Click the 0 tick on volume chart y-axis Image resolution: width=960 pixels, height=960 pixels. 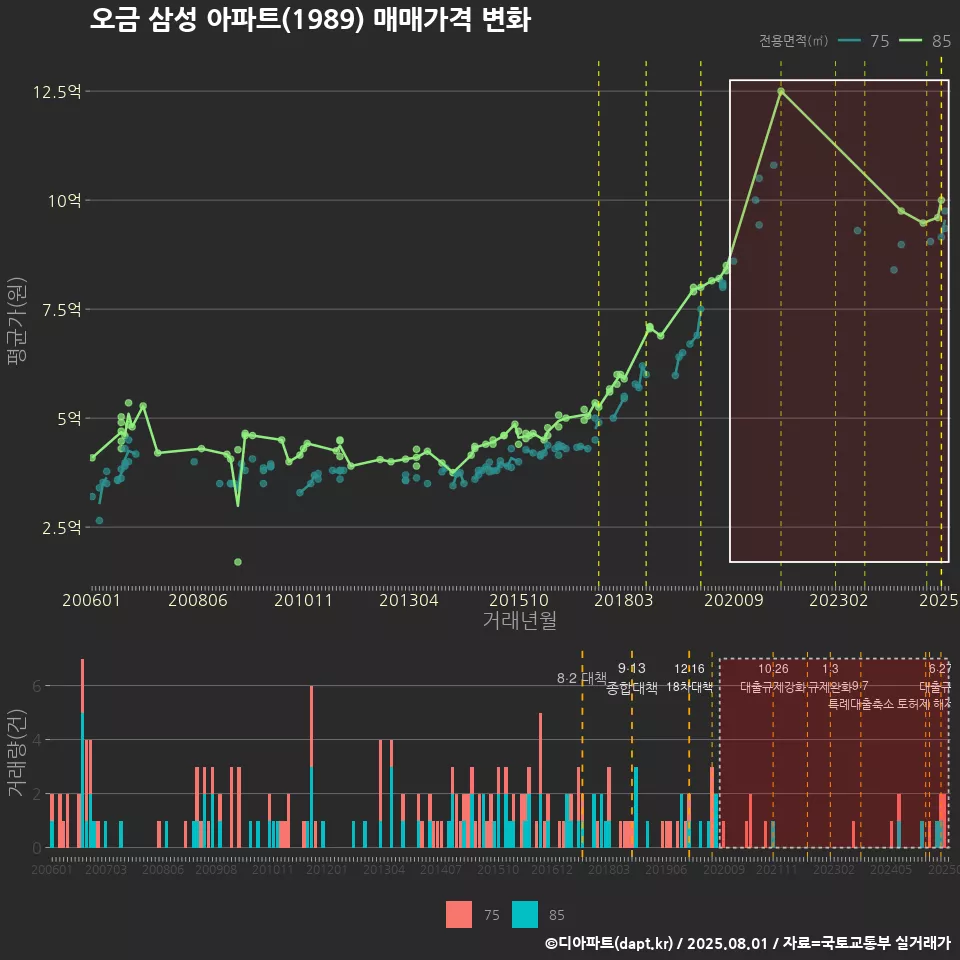point(37,848)
